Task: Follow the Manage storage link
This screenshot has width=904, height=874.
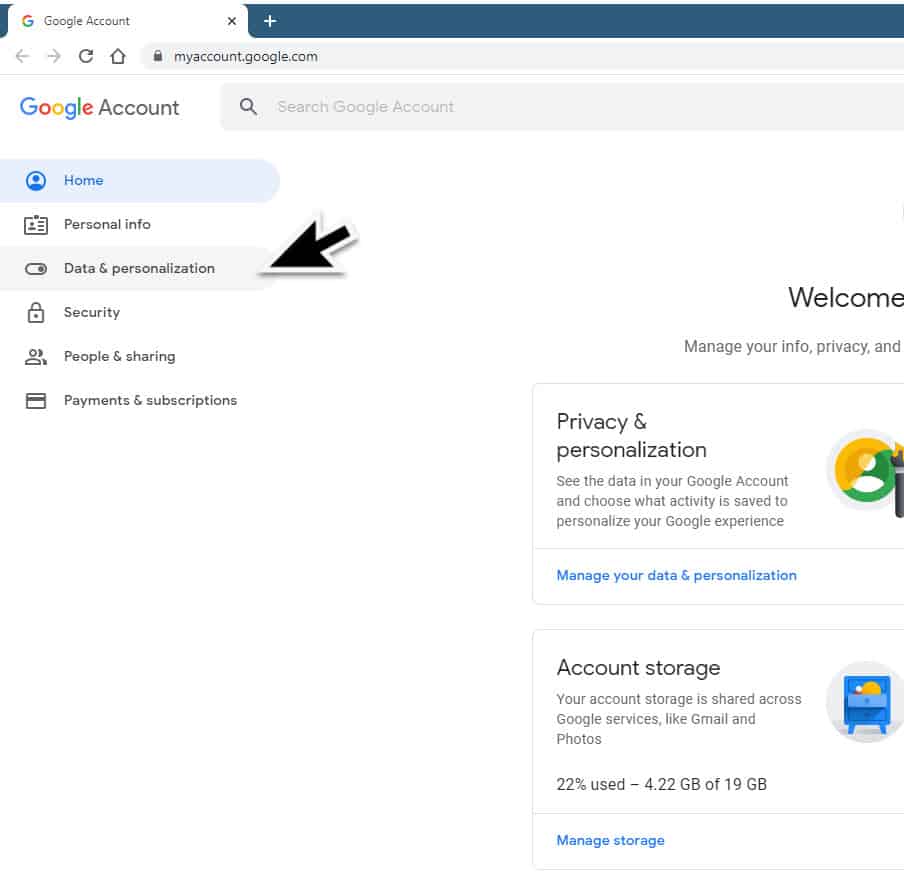Action: point(610,840)
